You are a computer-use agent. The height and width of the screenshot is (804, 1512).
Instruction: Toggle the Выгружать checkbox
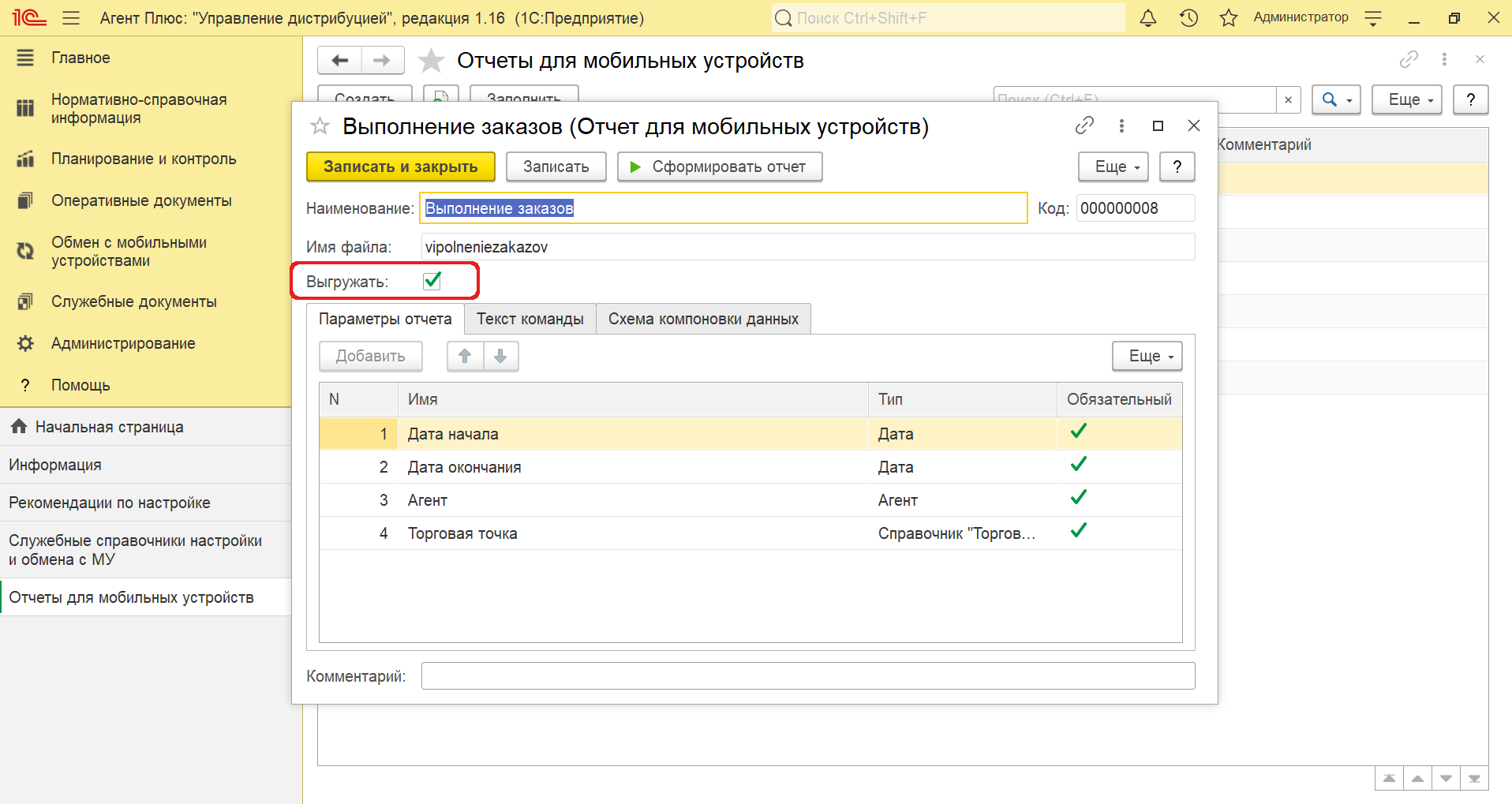[x=432, y=281]
